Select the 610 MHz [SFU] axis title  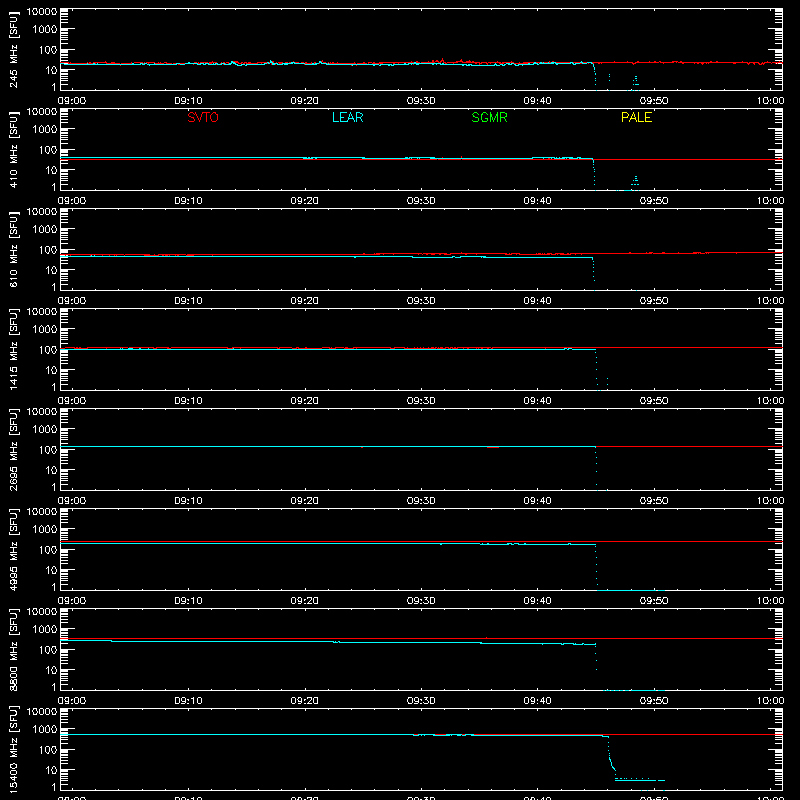point(13,249)
